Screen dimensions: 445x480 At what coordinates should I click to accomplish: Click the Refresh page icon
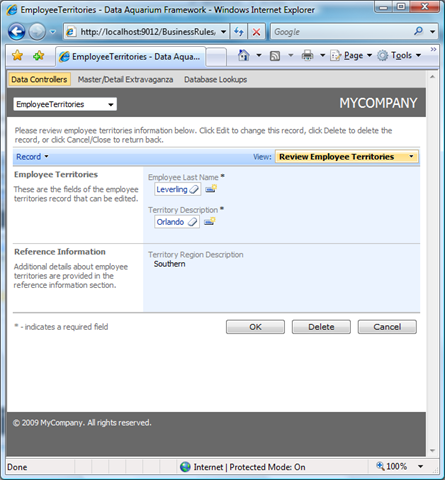(239, 32)
